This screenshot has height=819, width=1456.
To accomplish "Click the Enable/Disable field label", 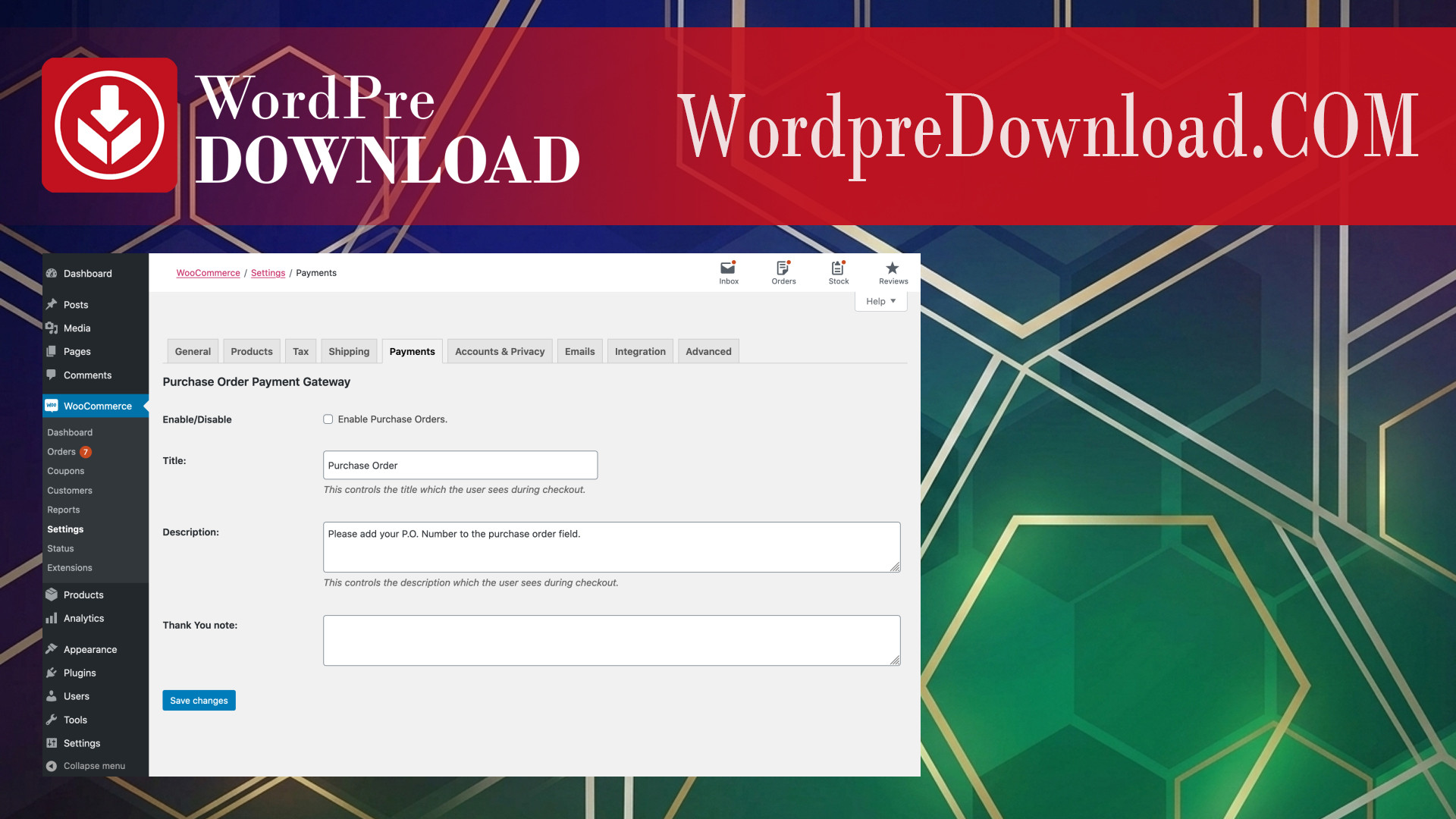I will pos(197,419).
